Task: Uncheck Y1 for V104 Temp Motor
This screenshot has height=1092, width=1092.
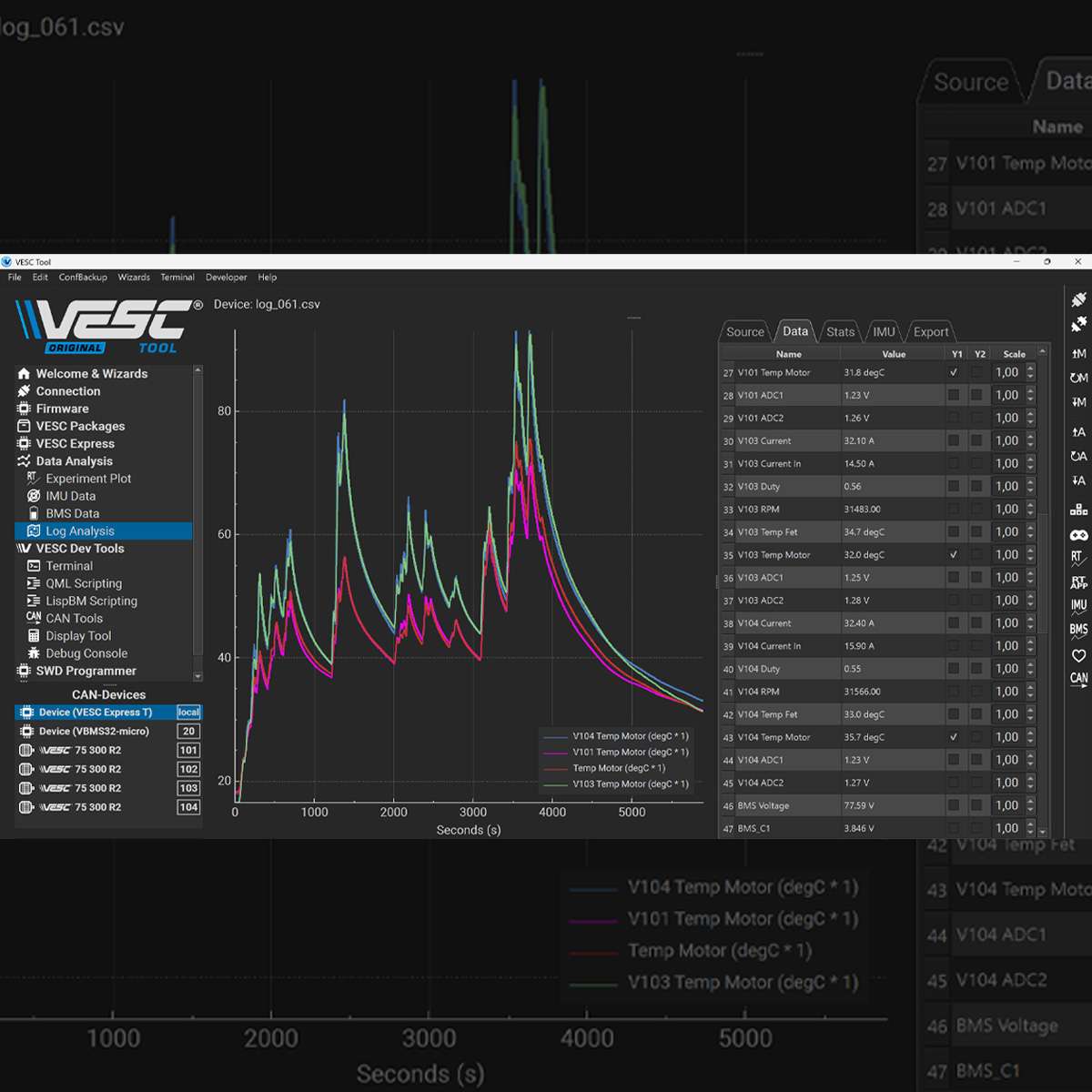Action: pyautogui.click(x=954, y=737)
